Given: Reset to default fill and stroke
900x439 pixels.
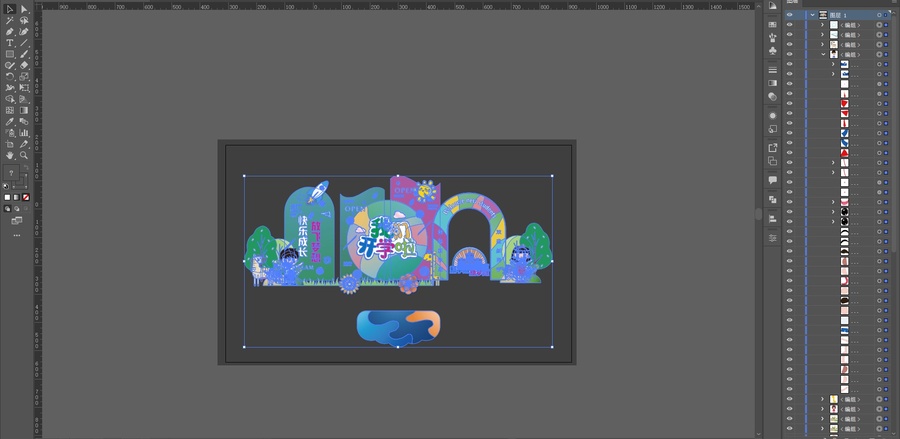Looking at the screenshot, I should point(6,186).
